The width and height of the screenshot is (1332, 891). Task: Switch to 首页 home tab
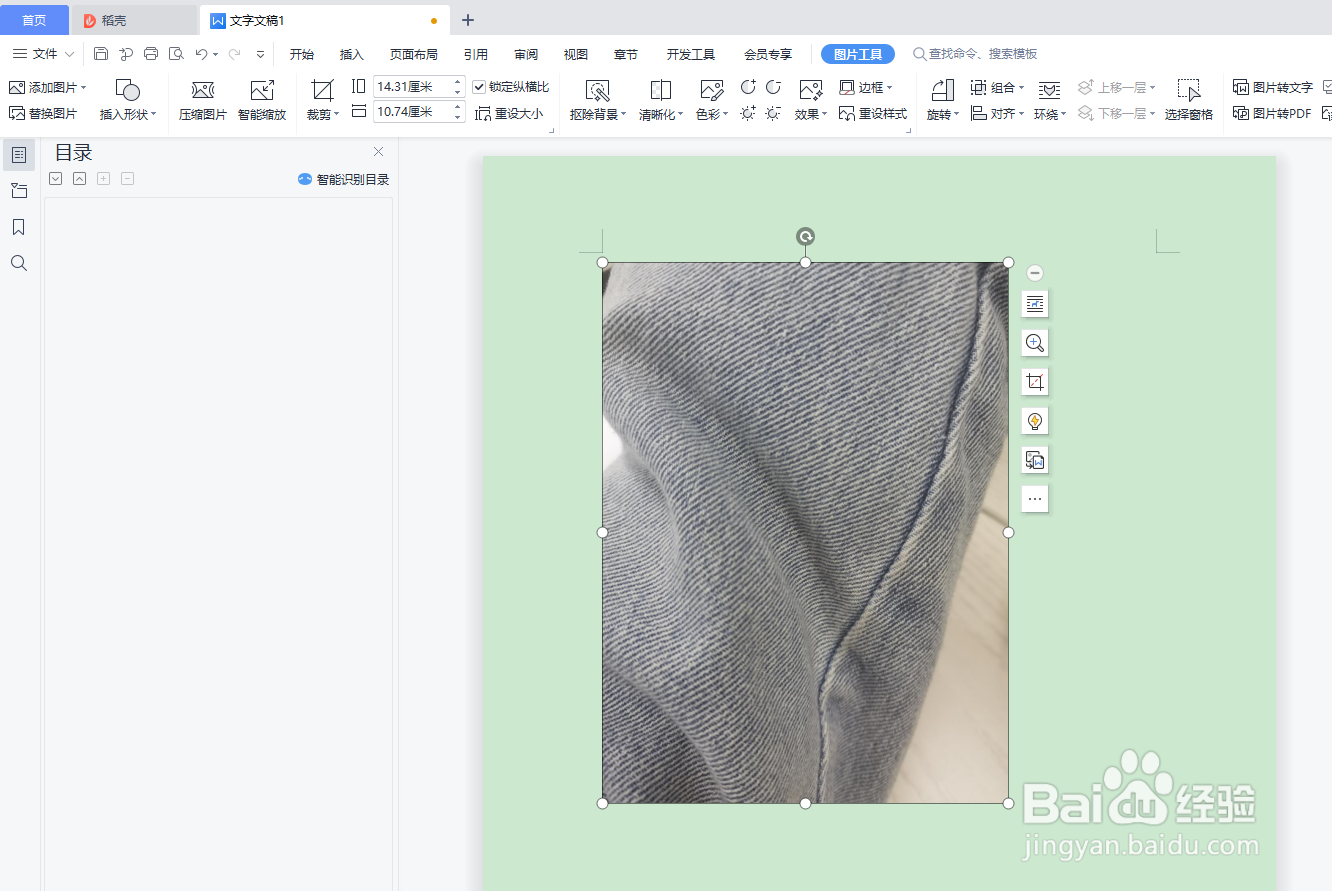coord(34,20)
